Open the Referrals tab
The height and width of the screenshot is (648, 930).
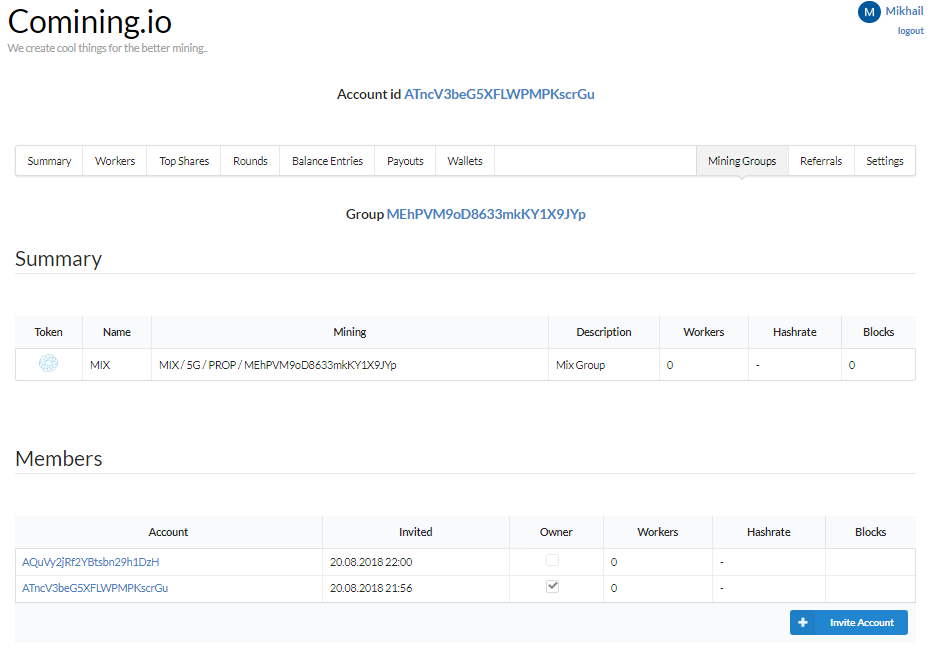821,161
